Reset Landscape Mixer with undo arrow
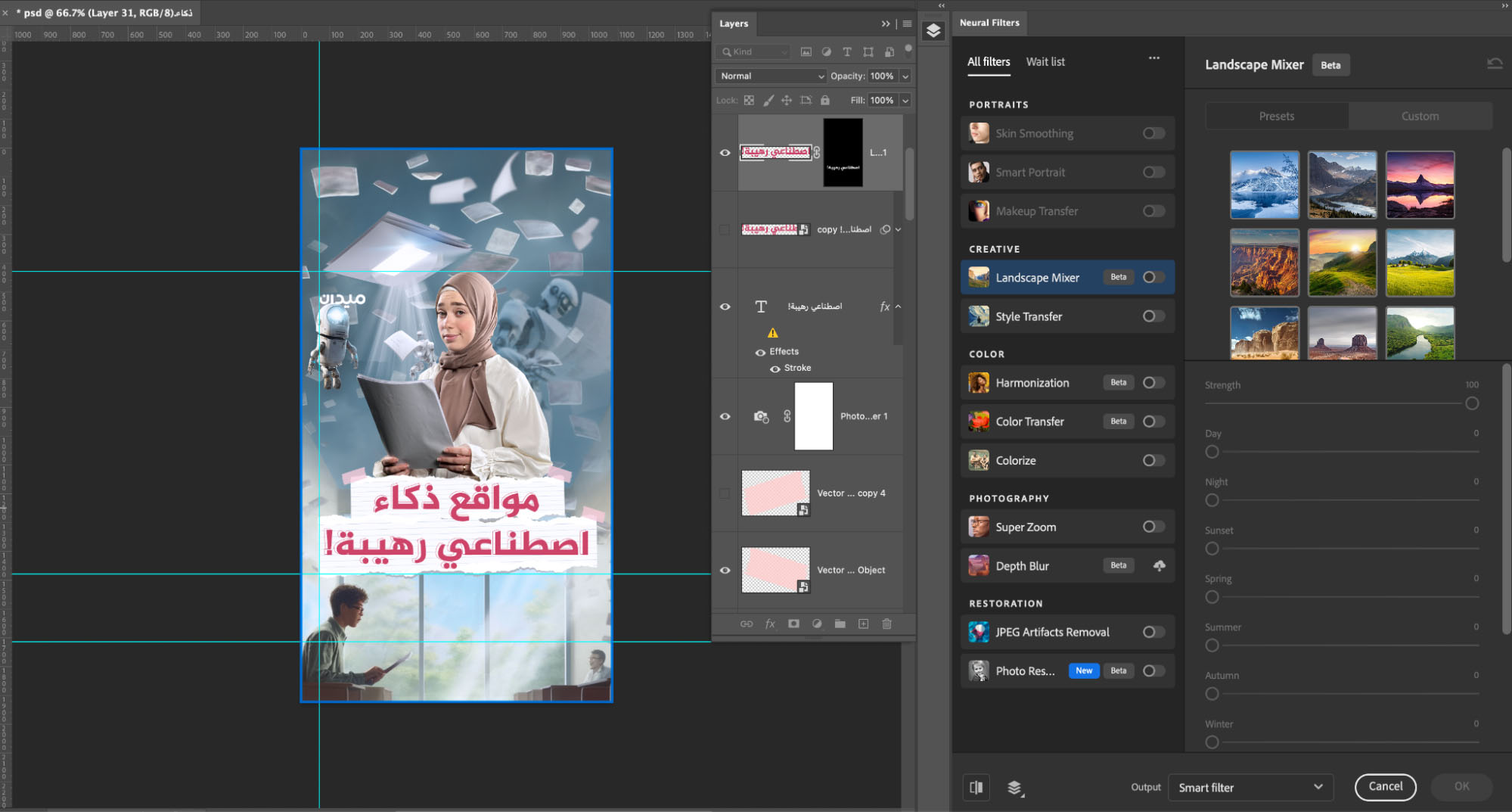The image size is (1512, 812). coord(1495,64)
